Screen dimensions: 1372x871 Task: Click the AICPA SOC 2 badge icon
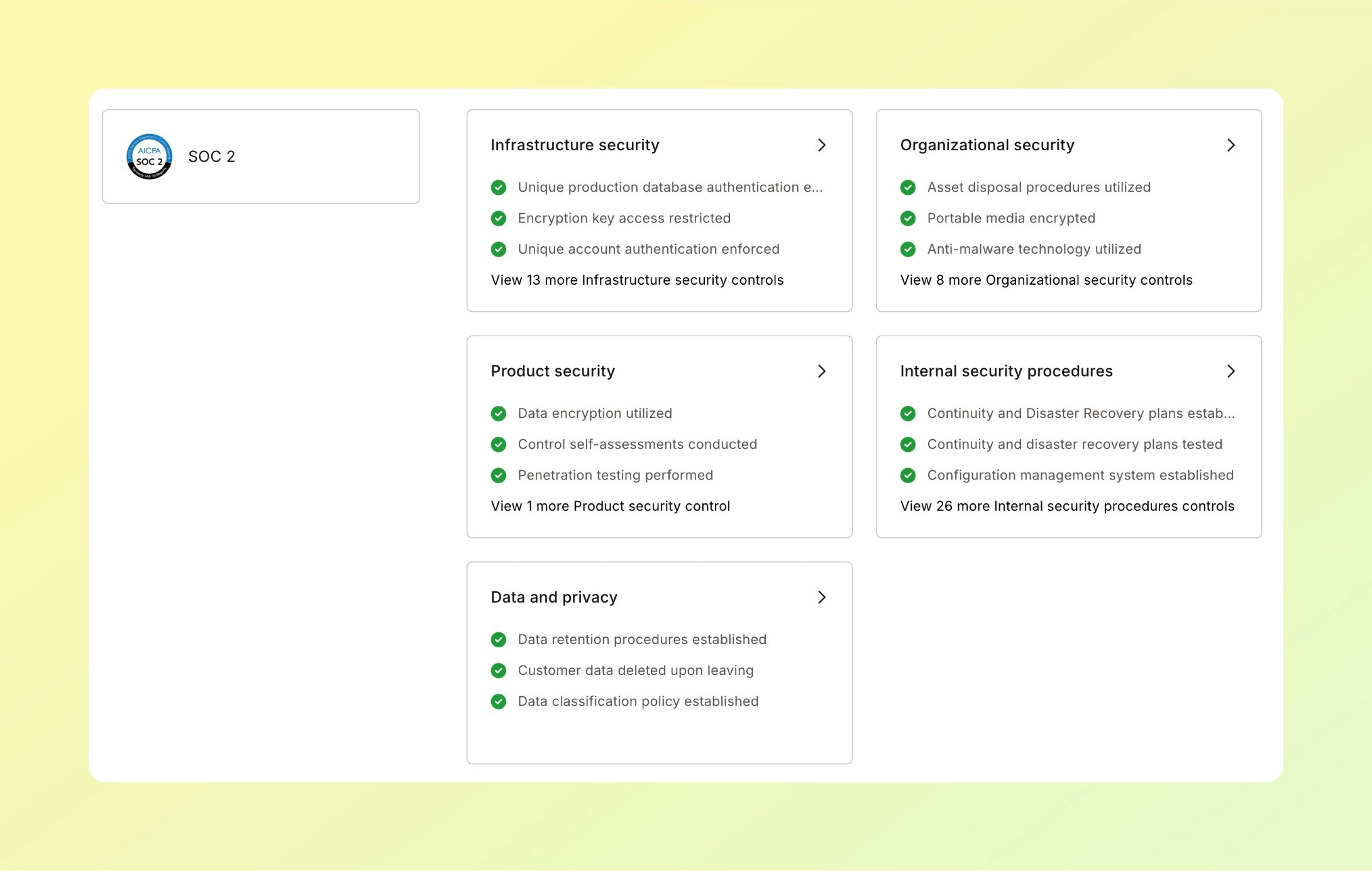tap(149, 156)
